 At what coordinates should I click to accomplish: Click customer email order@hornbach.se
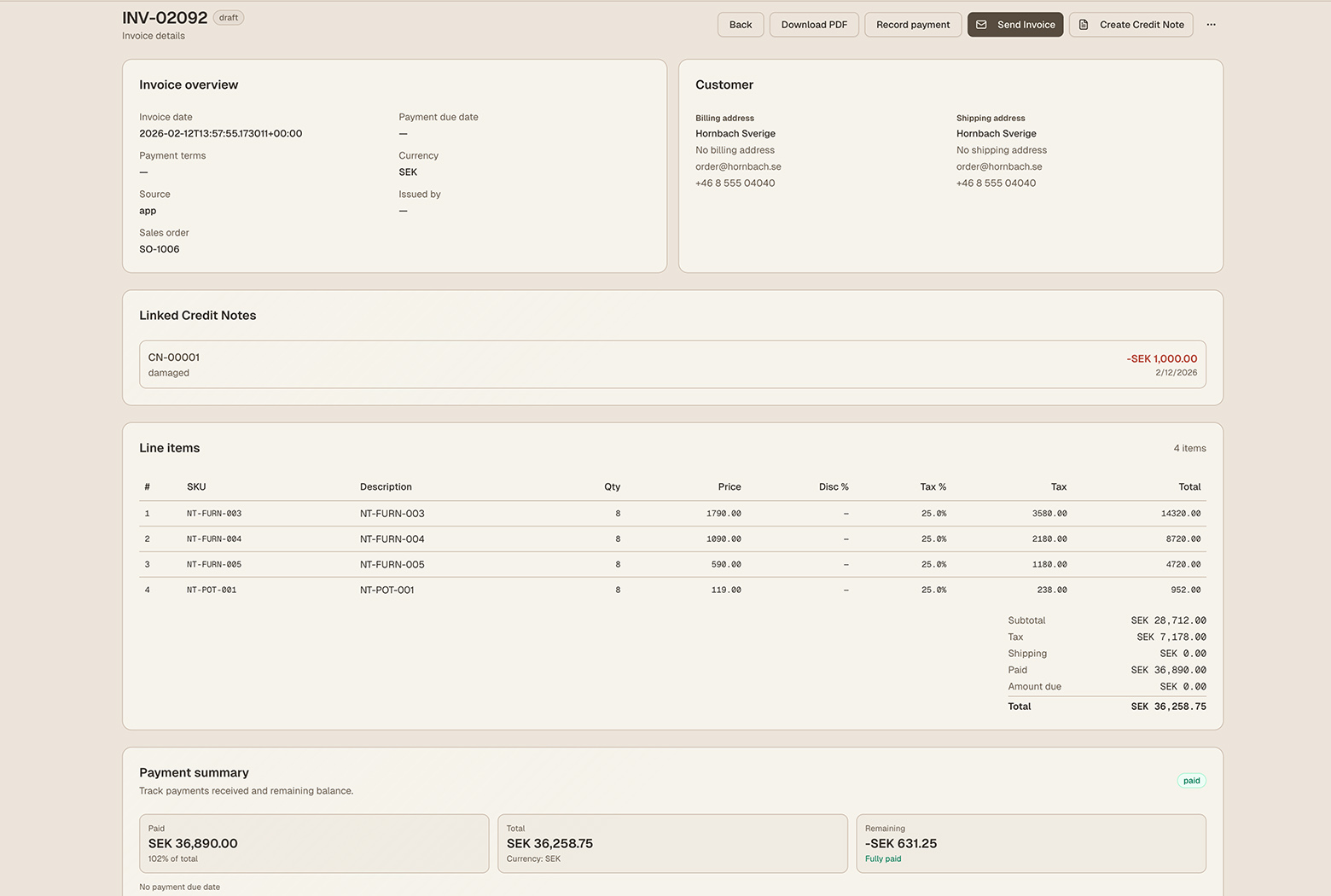(x=738, y=166)
